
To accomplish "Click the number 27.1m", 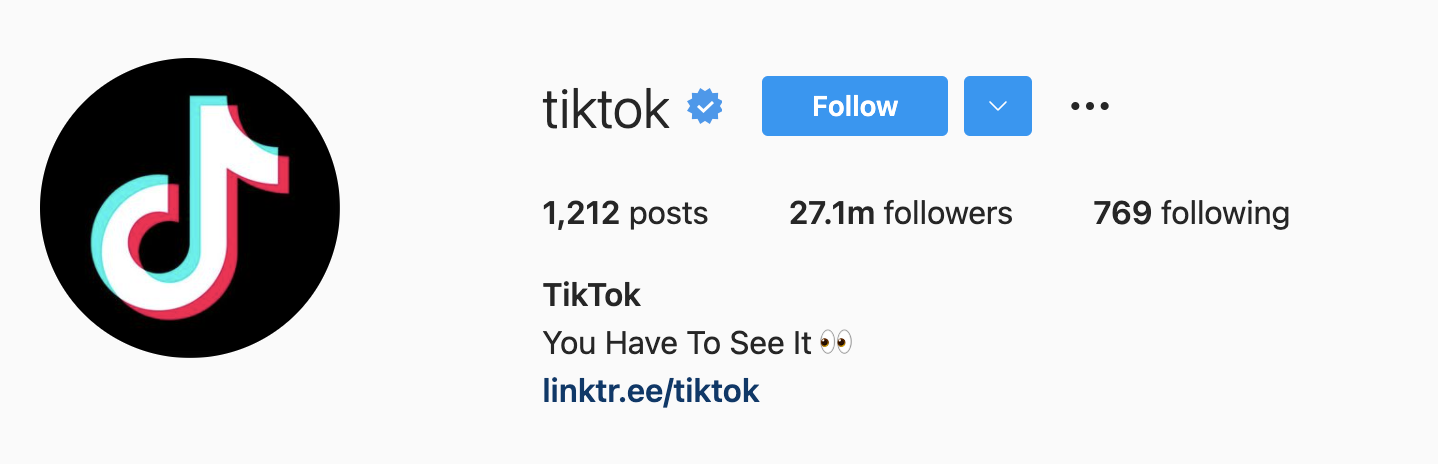I will [832, 213].
